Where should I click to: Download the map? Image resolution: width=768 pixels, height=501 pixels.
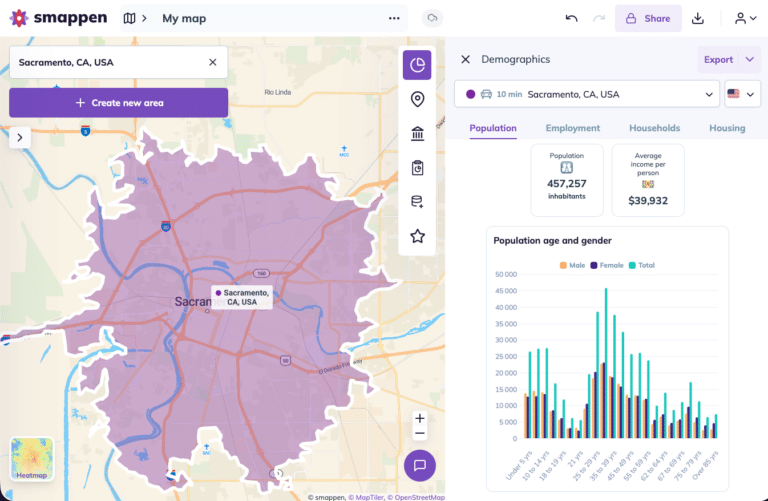pos(697,18)
